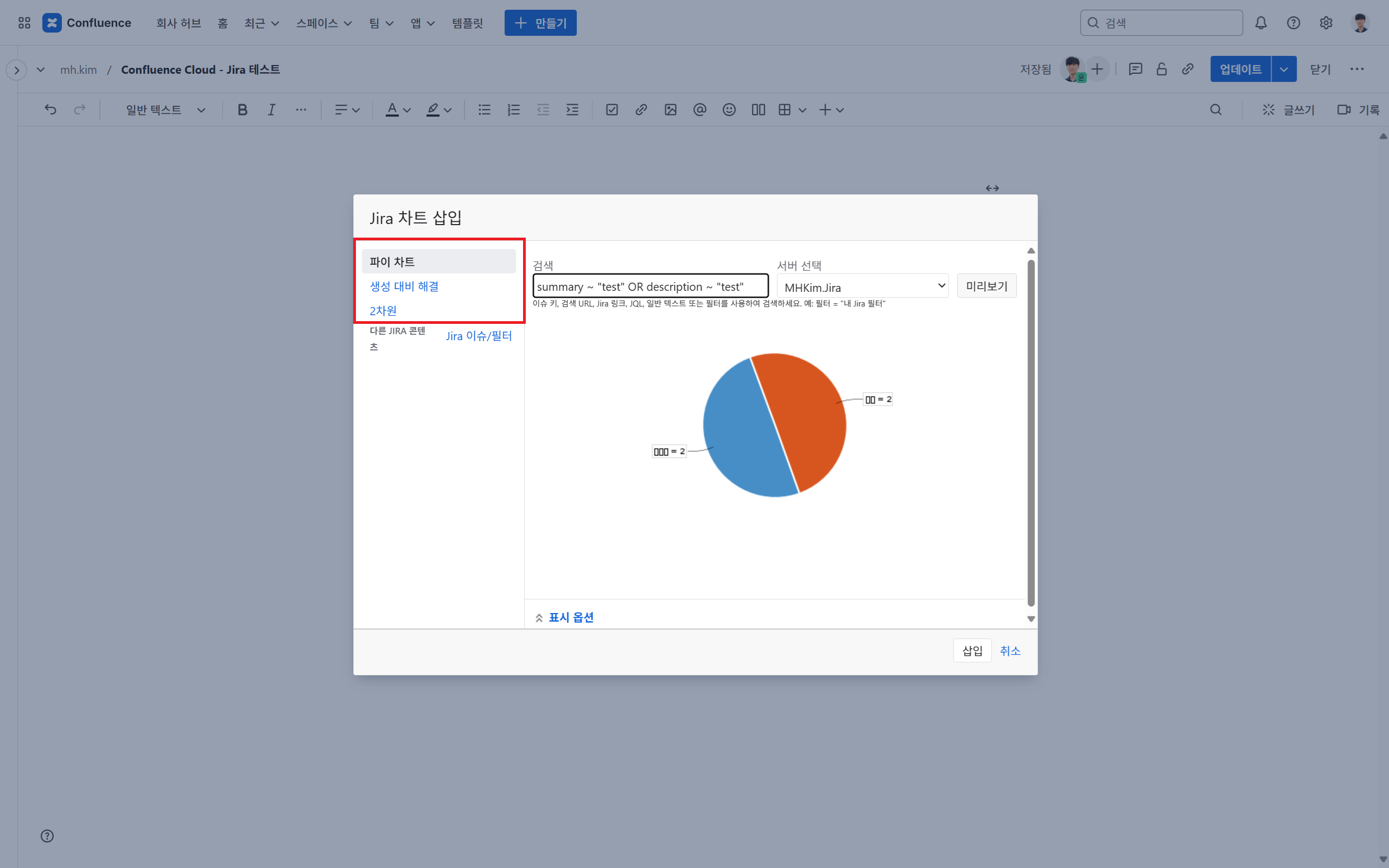The height and width of the screenshot is (868, 1389).
Task: Click the JQL 검색 input field
Action: coord(651,286)
